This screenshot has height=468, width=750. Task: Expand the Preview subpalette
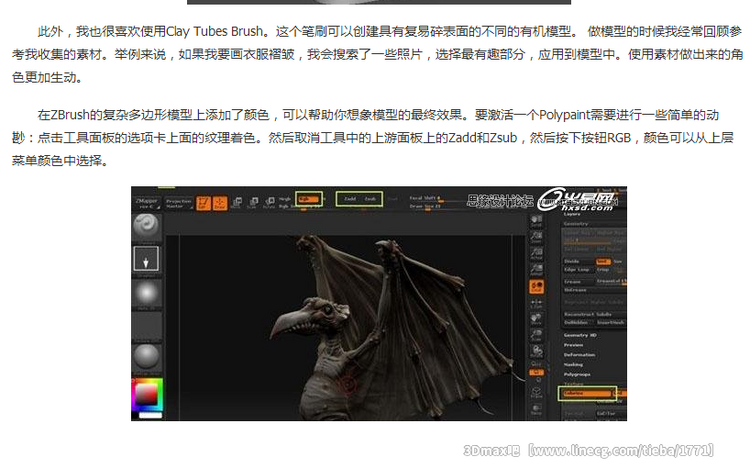pyautogui.click(x=574, y=345)
